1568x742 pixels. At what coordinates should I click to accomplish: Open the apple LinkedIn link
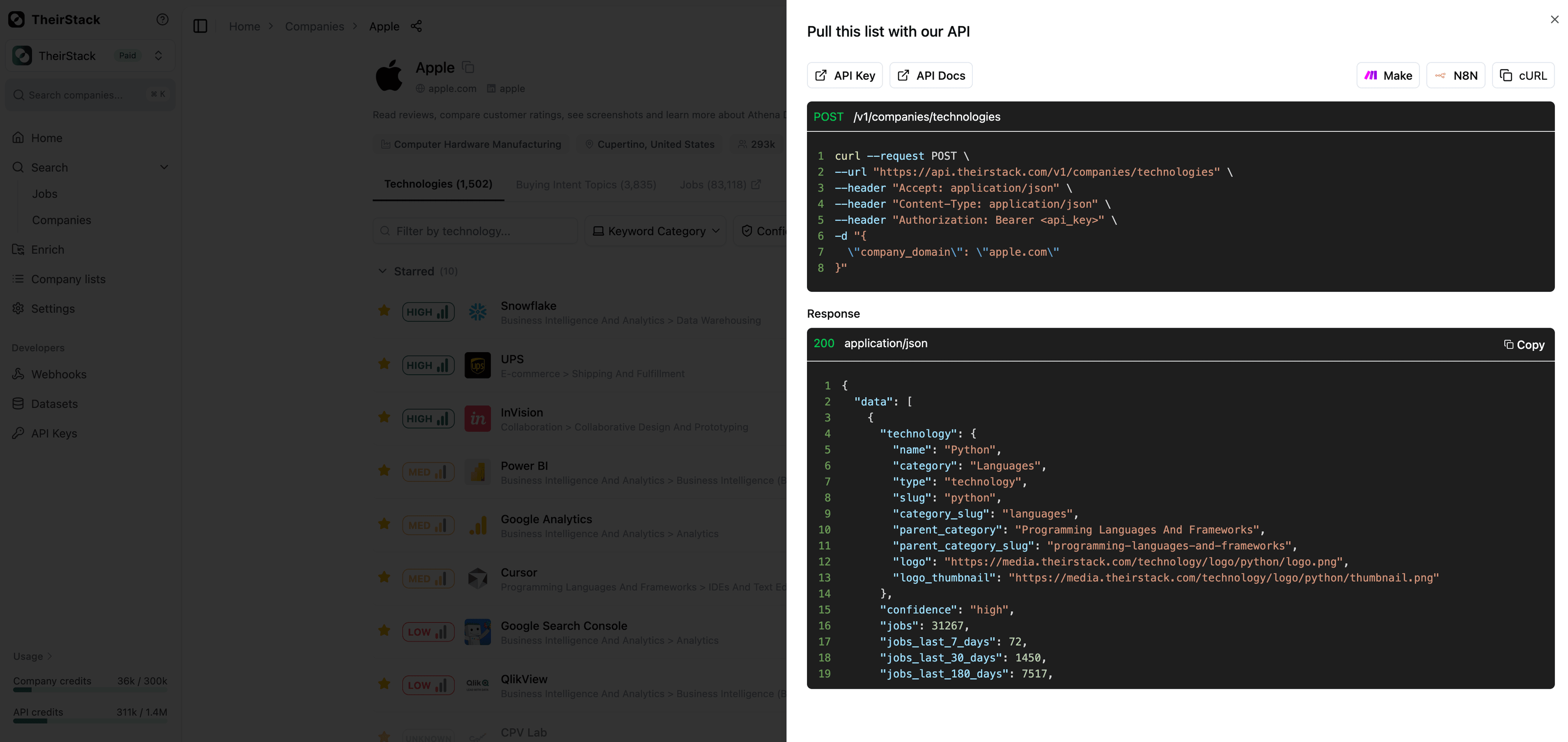coord(506,89)
